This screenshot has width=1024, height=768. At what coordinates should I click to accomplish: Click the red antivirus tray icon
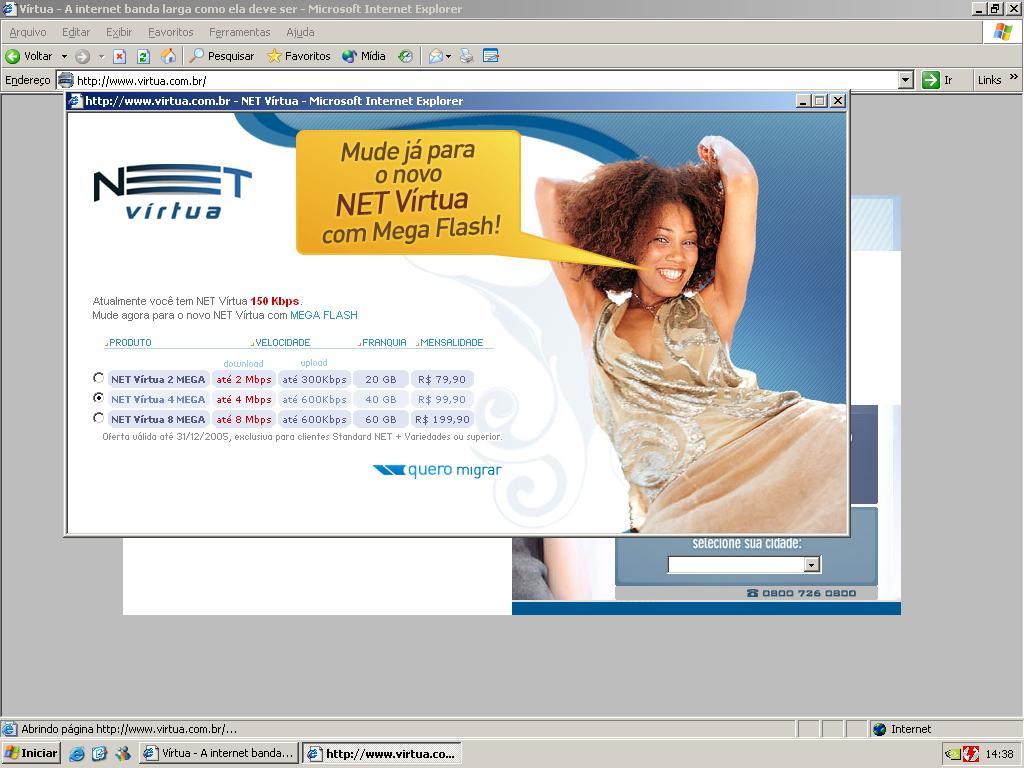click(971, 754)
